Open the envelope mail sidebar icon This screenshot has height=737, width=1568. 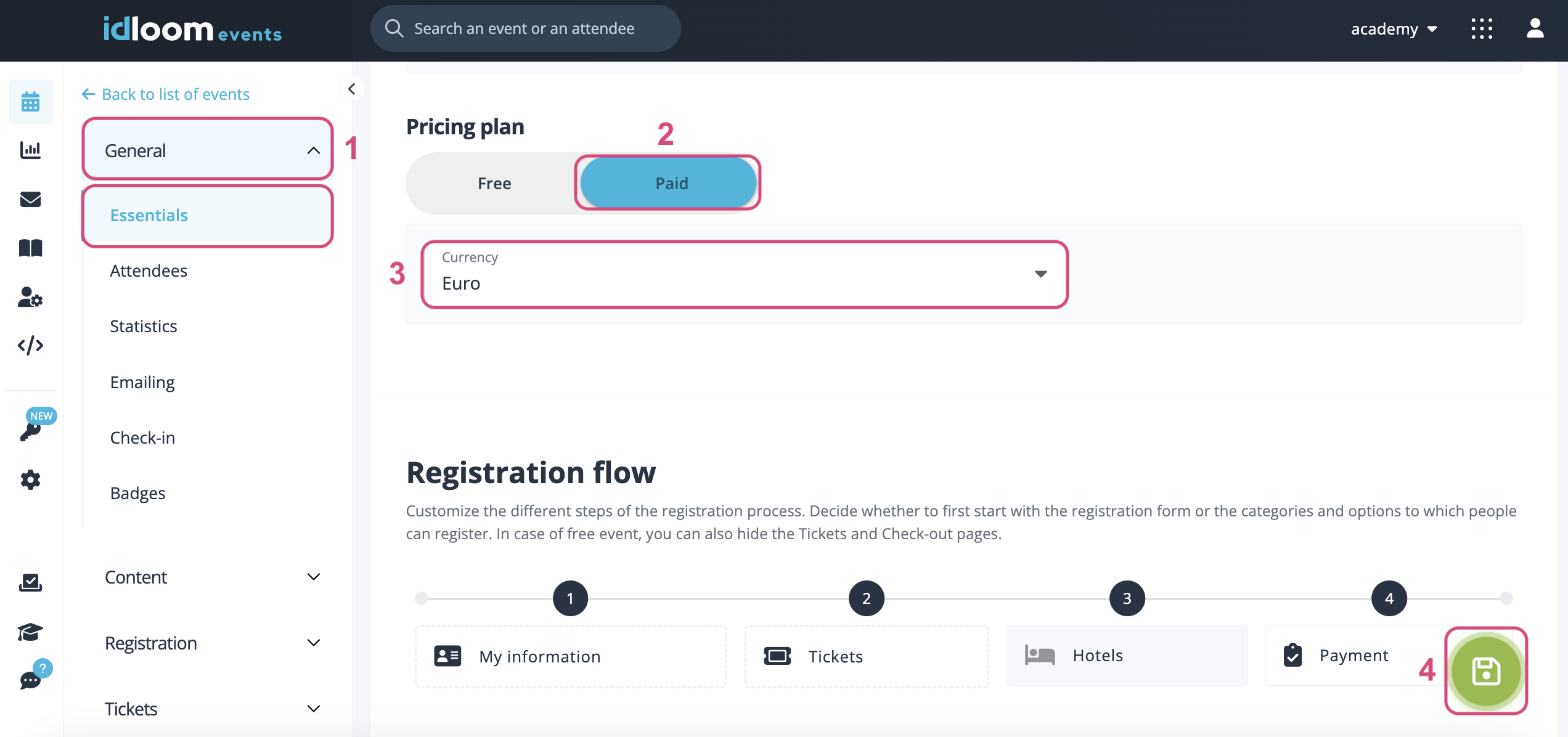[30, 199]
